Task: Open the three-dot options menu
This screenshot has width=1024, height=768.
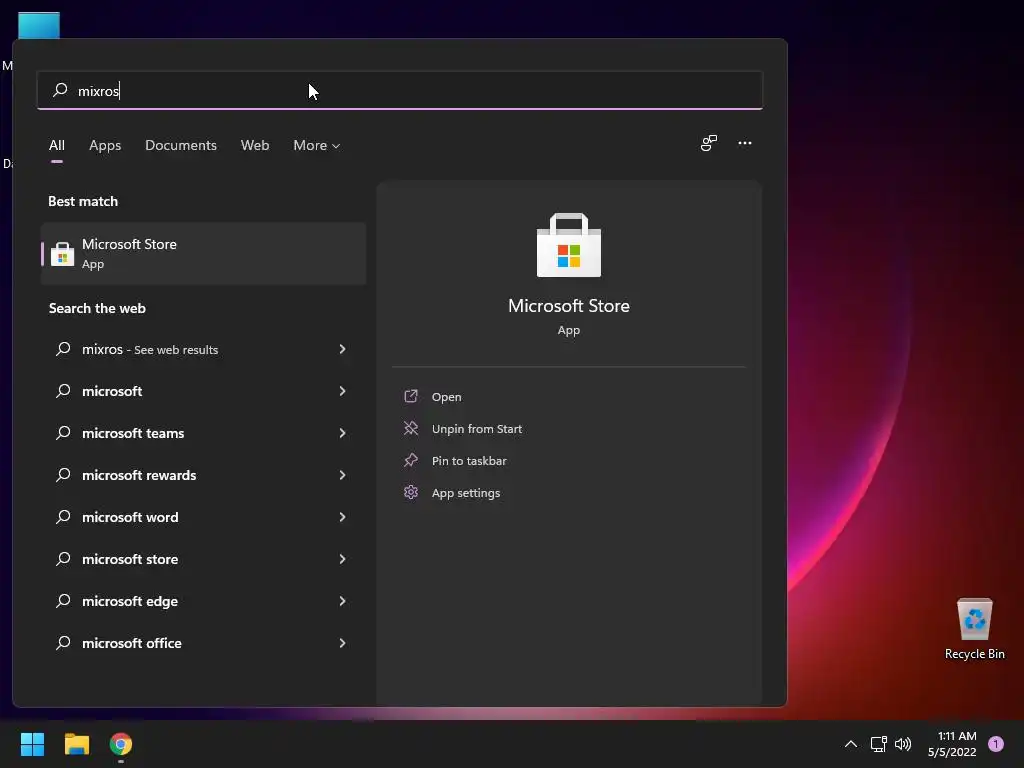Action: pos(744,143)
